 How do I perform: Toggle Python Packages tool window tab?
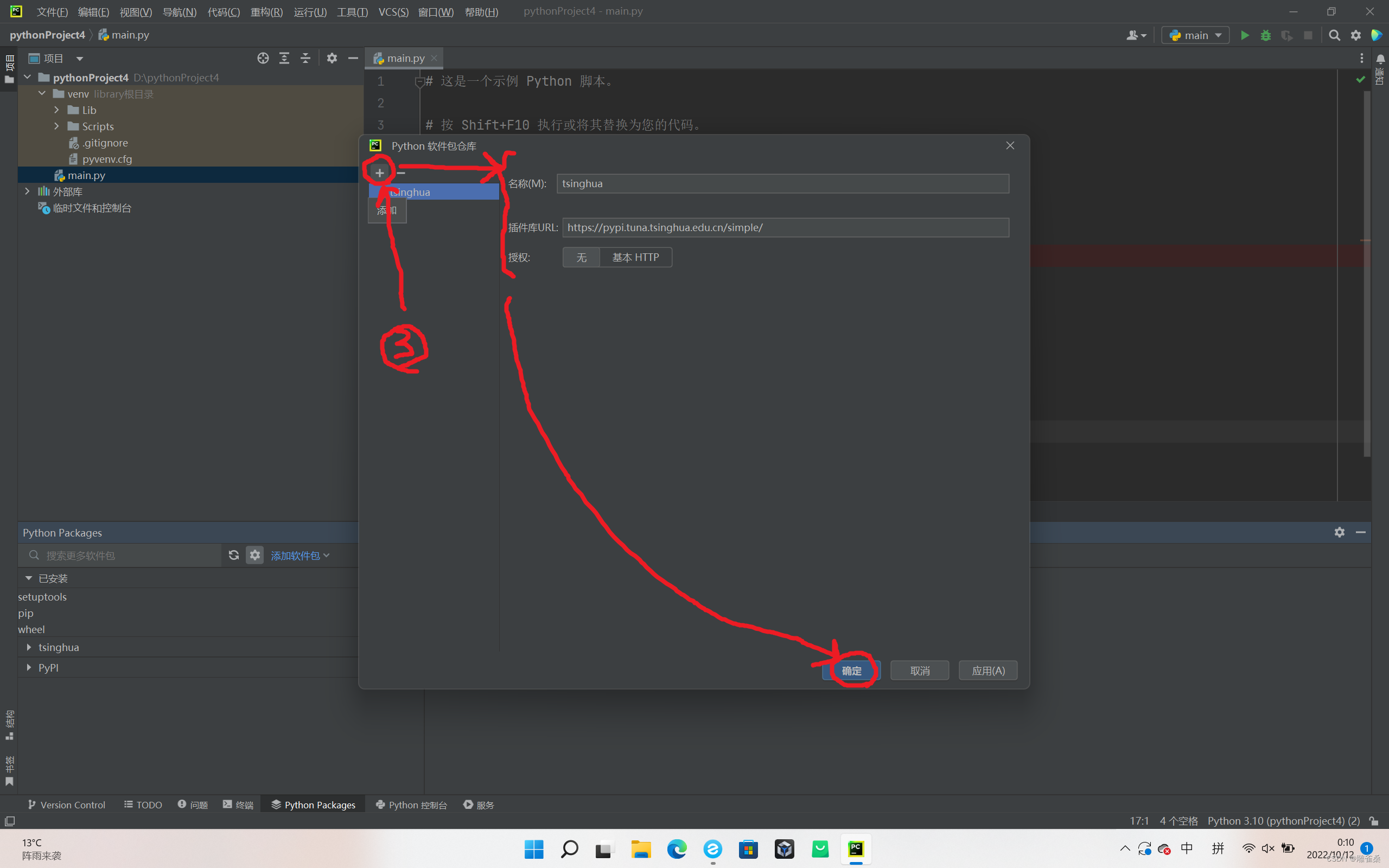coord(314,805)
